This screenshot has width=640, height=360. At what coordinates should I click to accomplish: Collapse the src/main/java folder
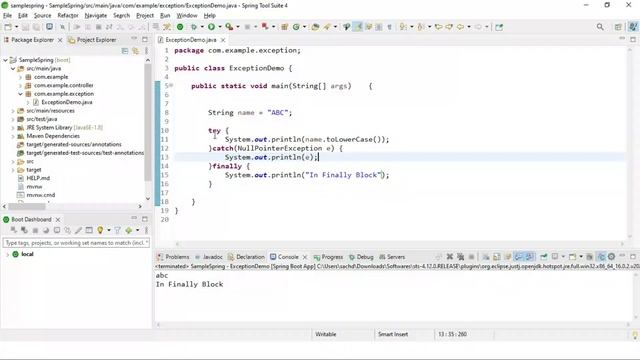point(13,69)
